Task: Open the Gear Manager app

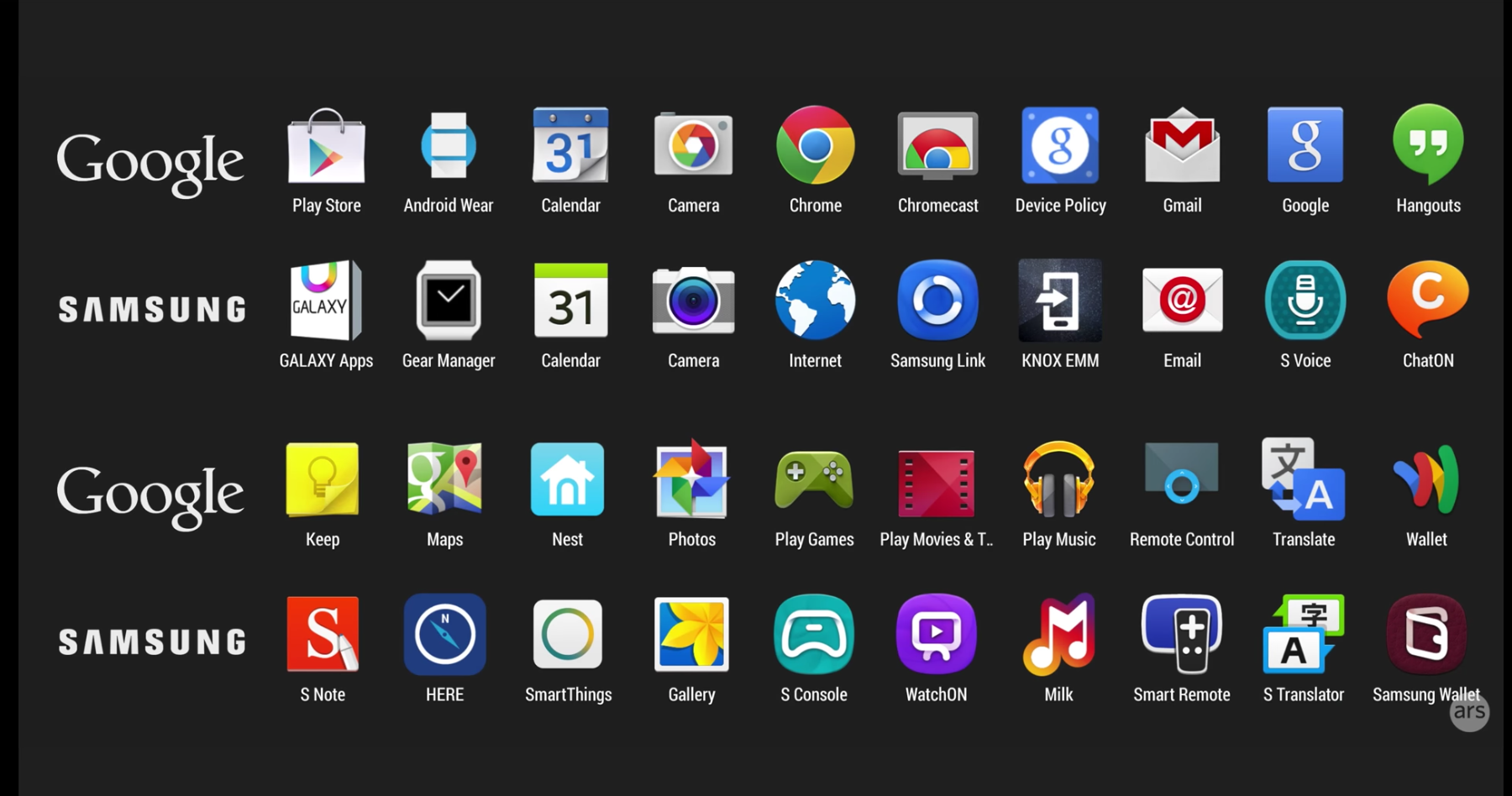Action: (449, 300)
